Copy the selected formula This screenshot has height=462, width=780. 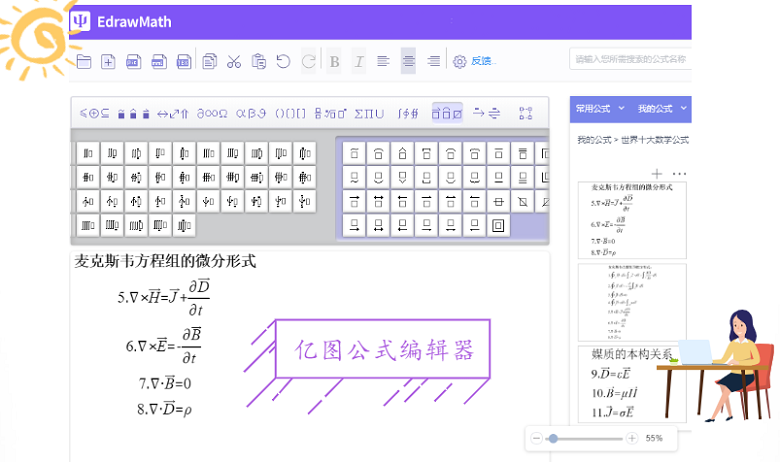pos(209,61)
